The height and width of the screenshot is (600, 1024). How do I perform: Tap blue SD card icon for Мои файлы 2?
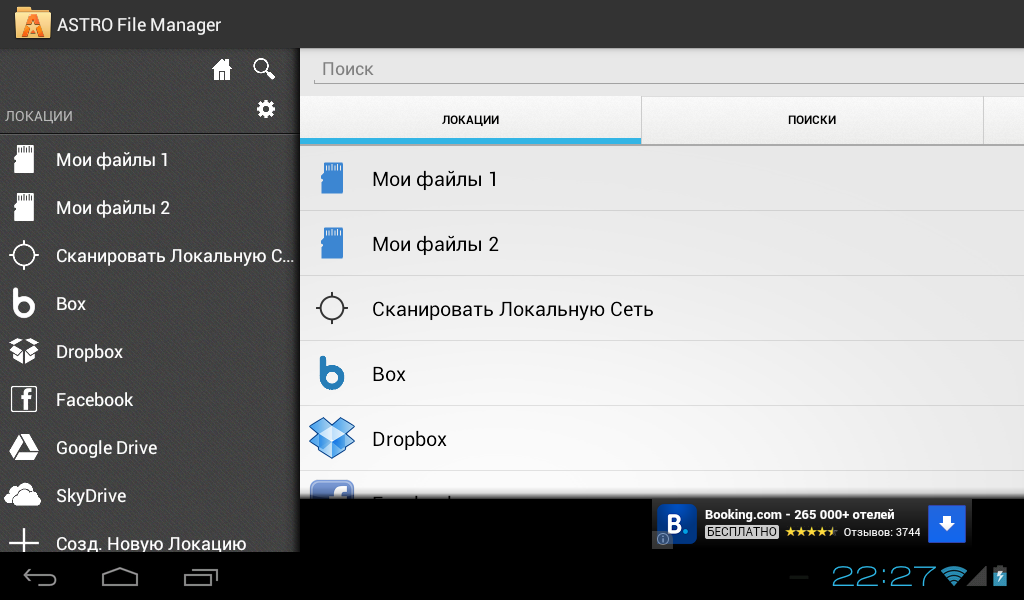pyautogui.click(x=332, y=243)
